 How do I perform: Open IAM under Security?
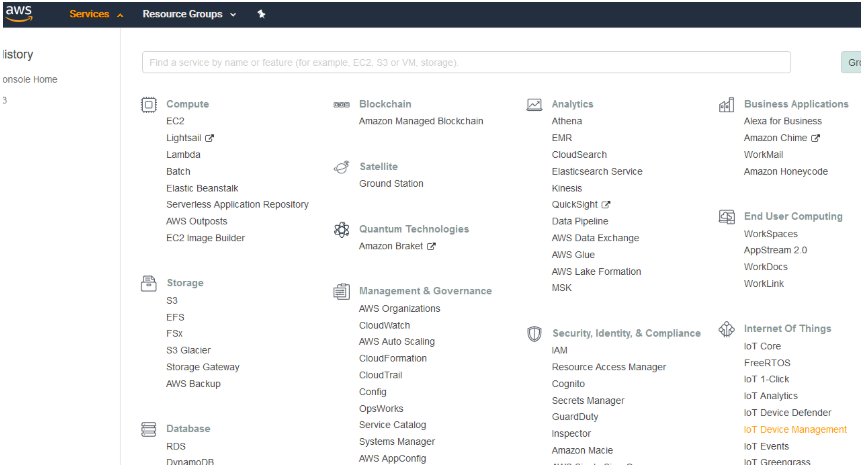[x=559, y=350]
